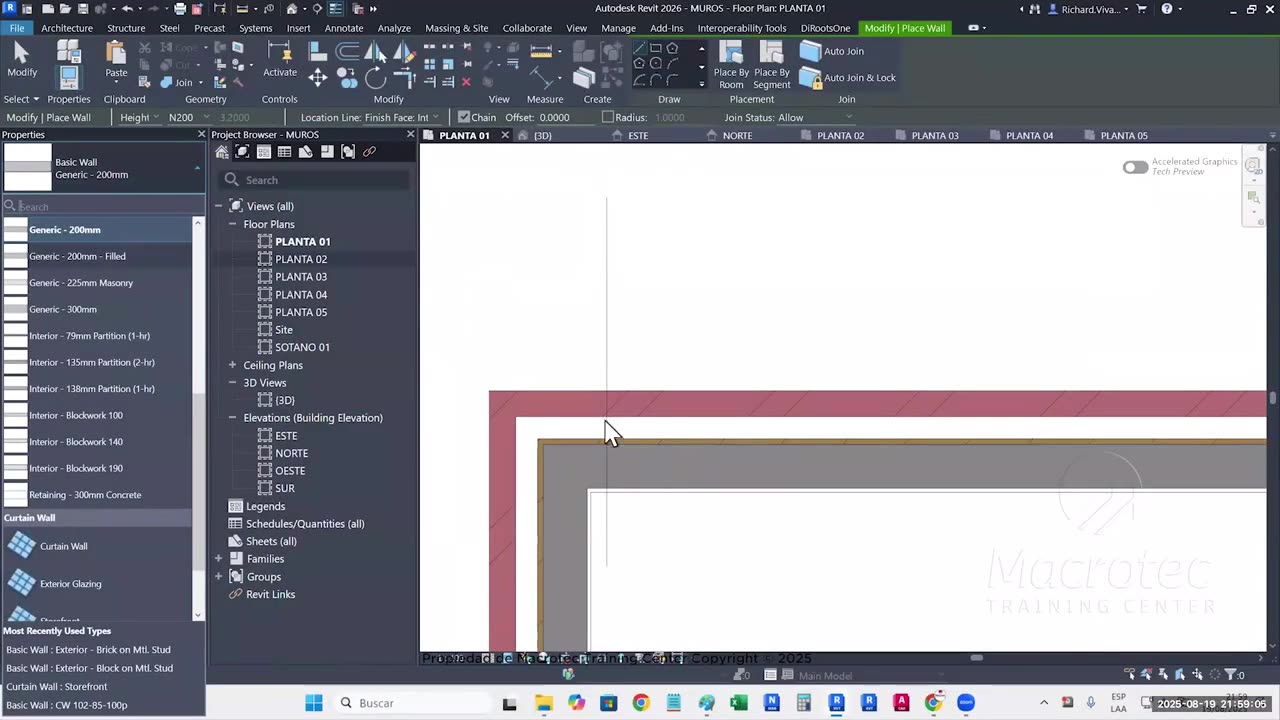Image resolution: width=1280 pixels, height=720 pixels.
Task: Collapse the Elevations (Building Elevation) node
Action: click(232, 418)
